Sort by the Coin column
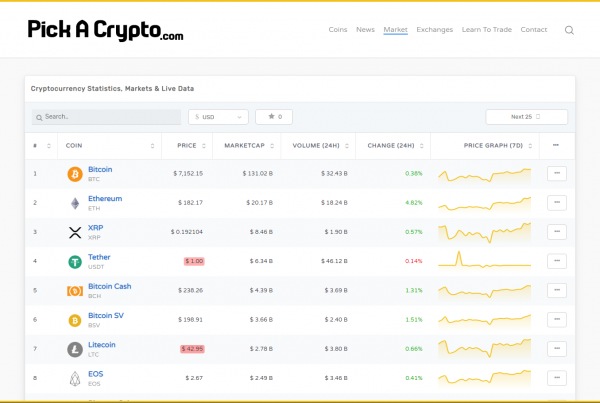 click(110, 145)
